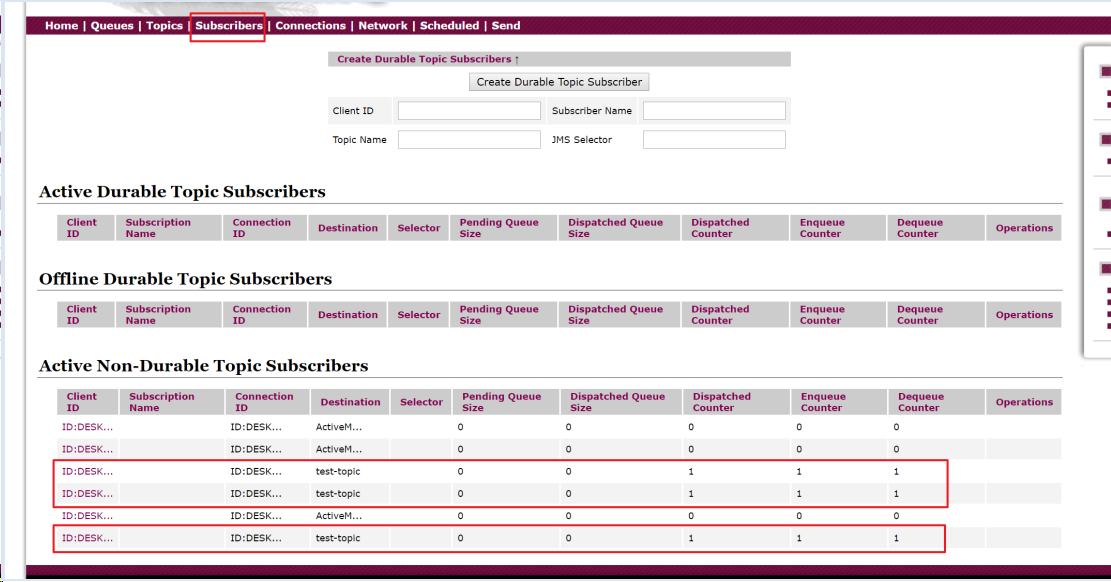Viewport: 1111px width, 582px height.
Task: Go to the Send page
Action: (x=506, y=26)
